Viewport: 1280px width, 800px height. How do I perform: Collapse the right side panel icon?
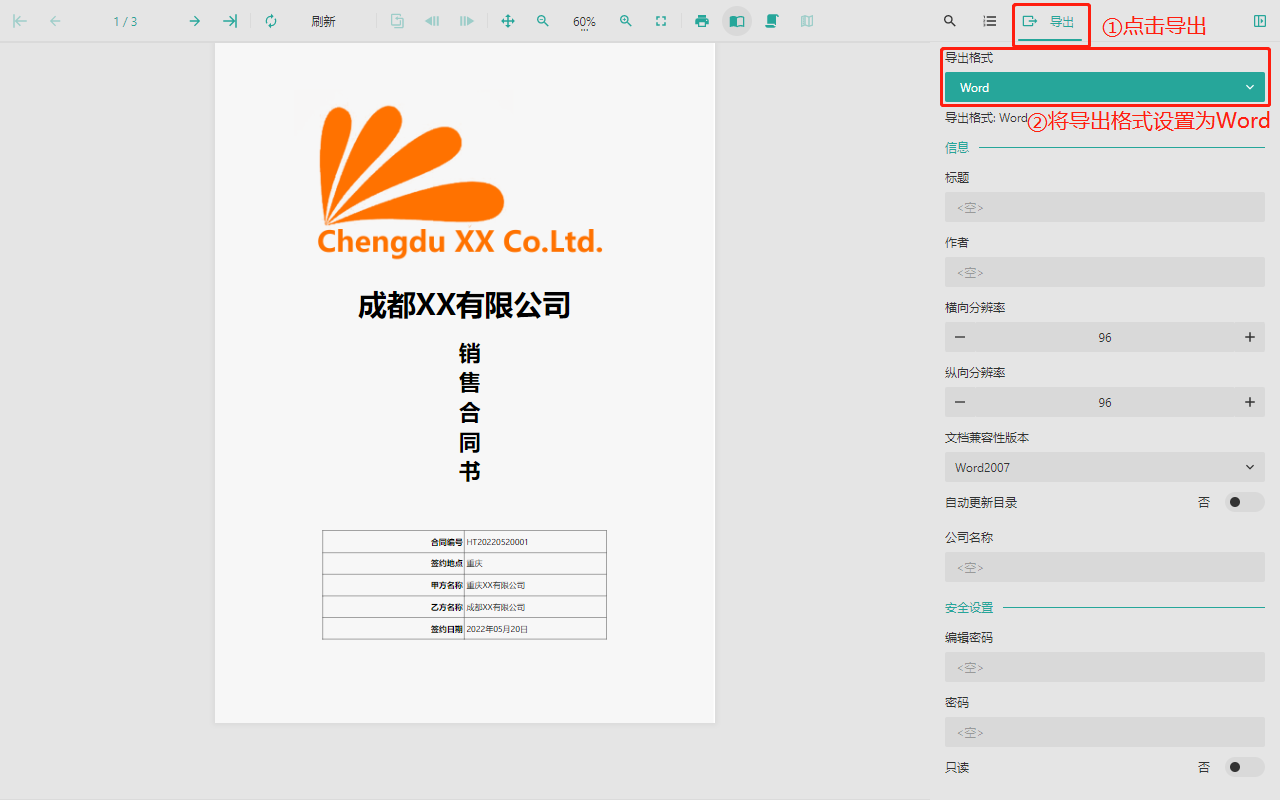(x=1259, y=21)
